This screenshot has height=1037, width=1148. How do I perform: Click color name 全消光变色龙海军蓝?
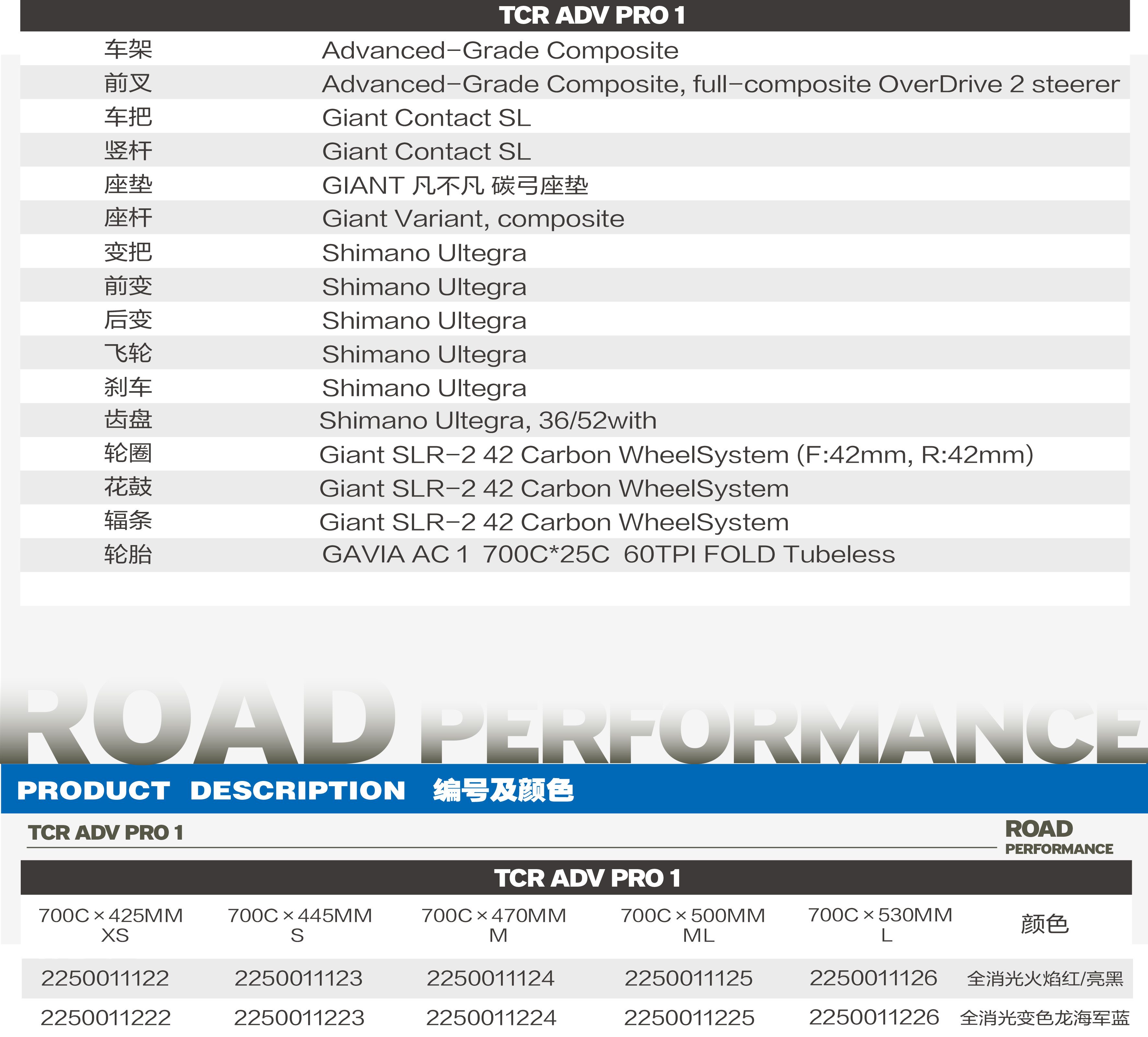point(1045,1018)
